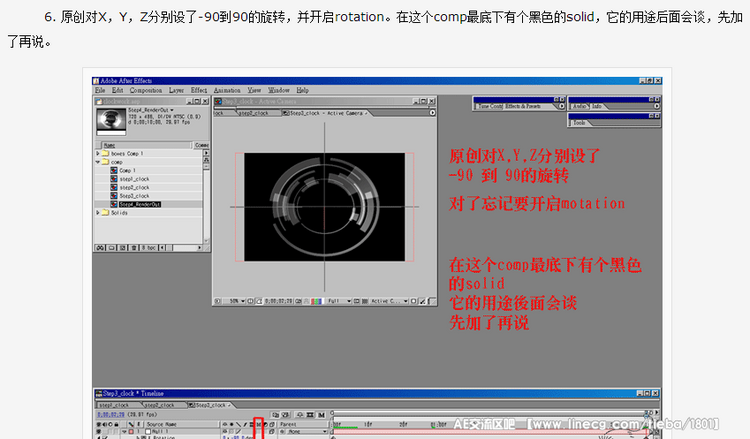Click the 8 bpc color depth button
The image size is (750, 439).
pos(149,248)
